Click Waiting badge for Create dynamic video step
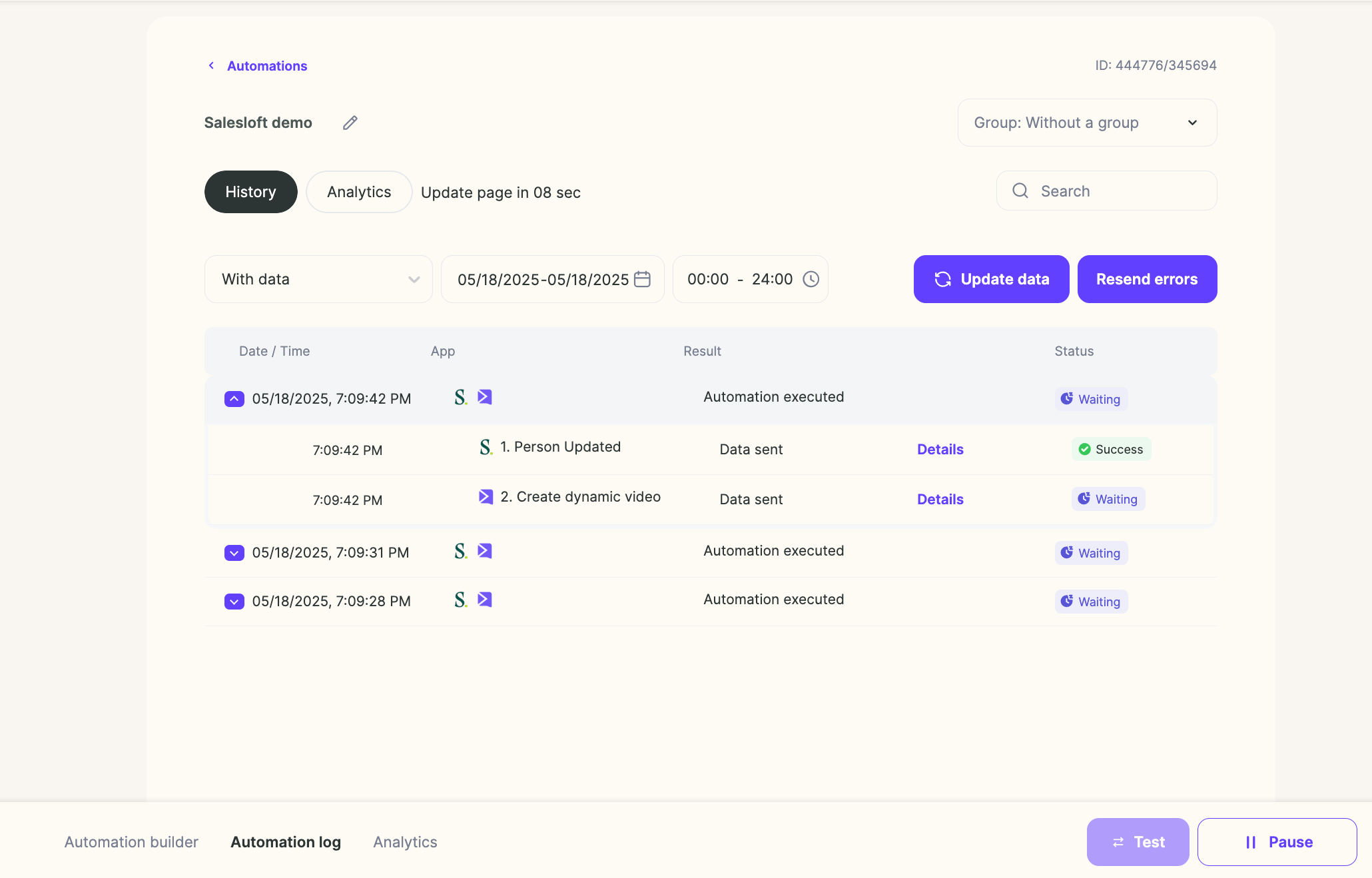 pos(1108,499)
